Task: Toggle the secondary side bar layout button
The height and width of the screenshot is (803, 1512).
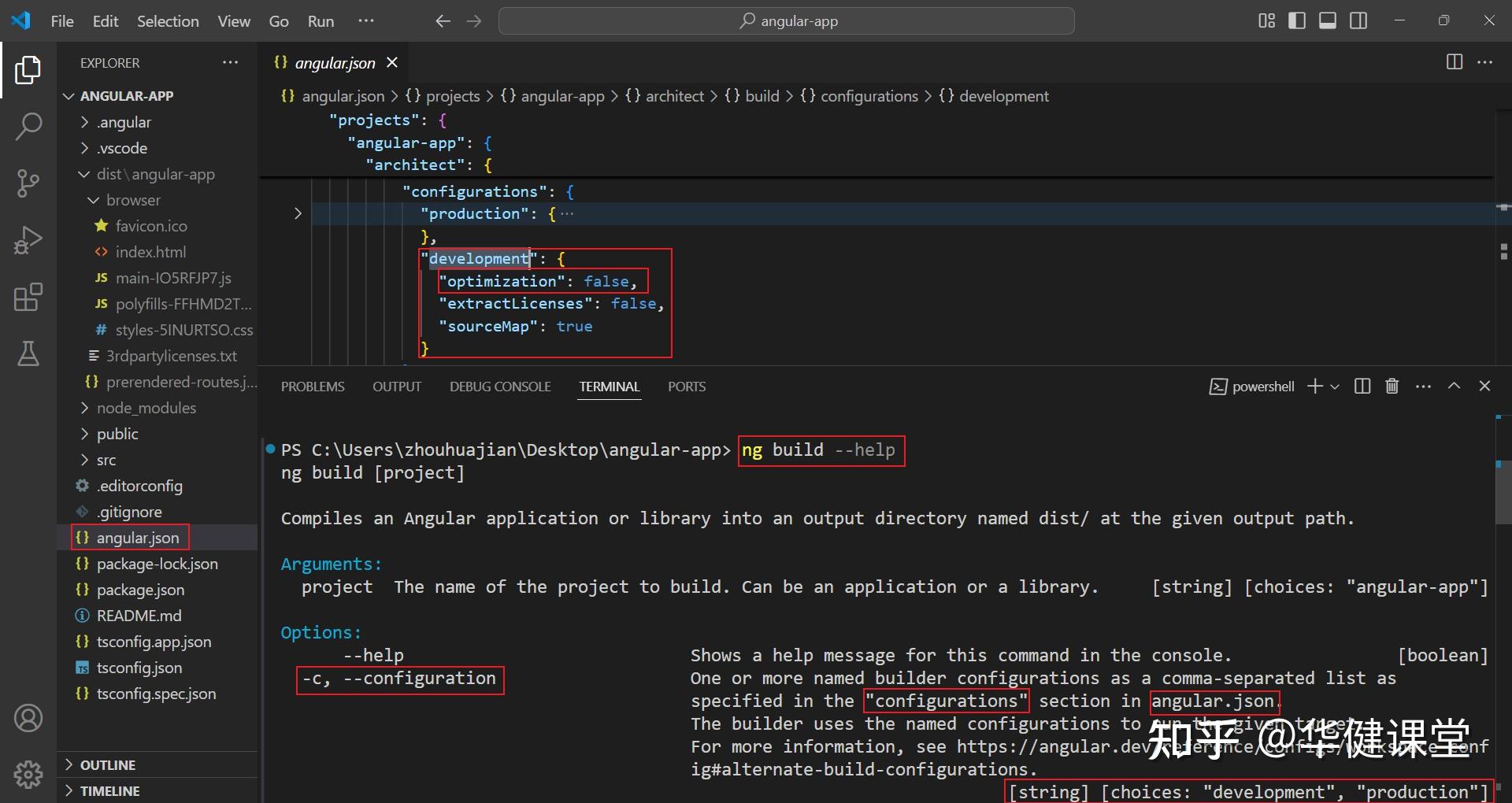Action: (x=1358, y=21)
